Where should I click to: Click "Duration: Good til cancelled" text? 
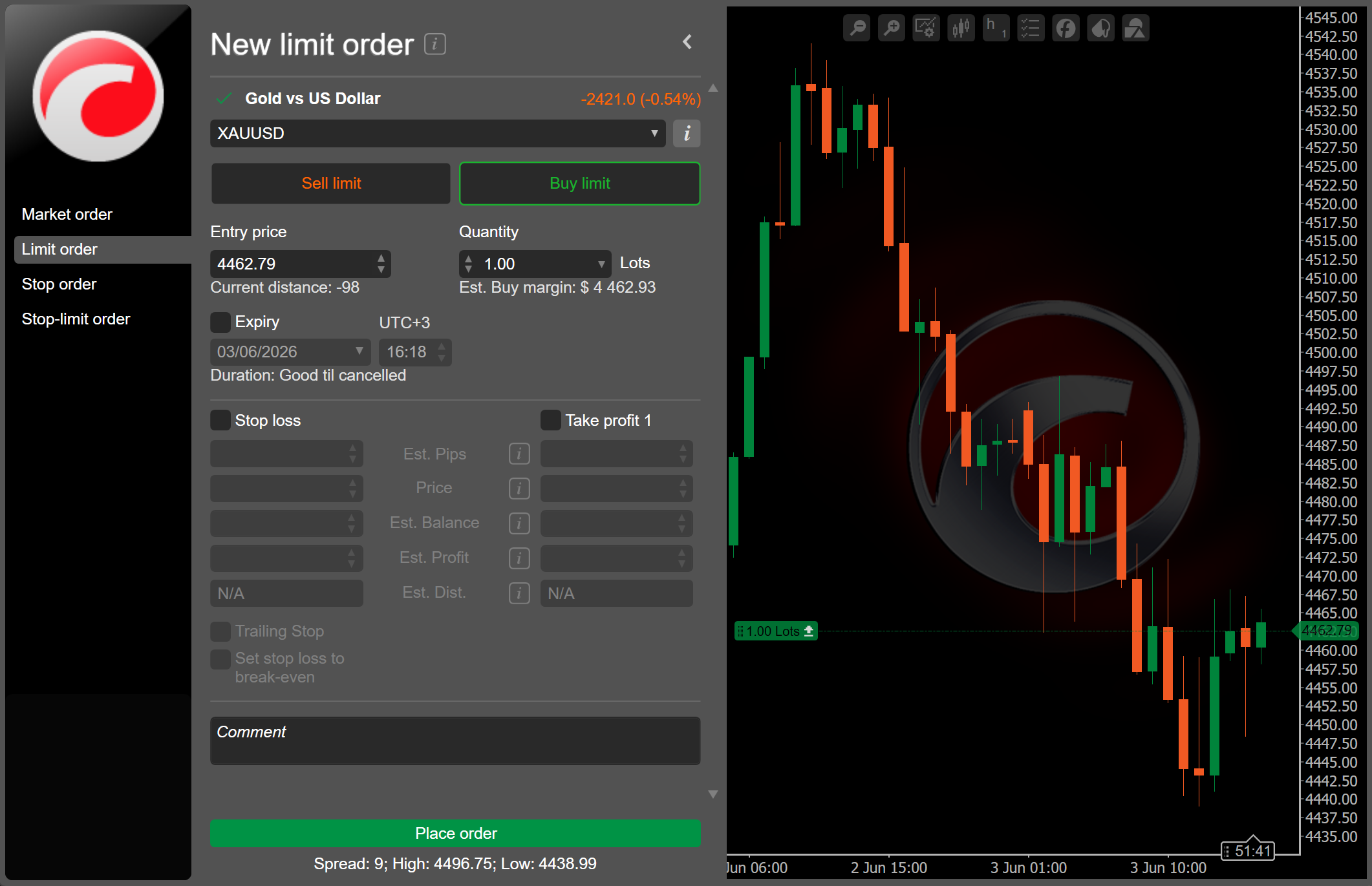[308, 375]
